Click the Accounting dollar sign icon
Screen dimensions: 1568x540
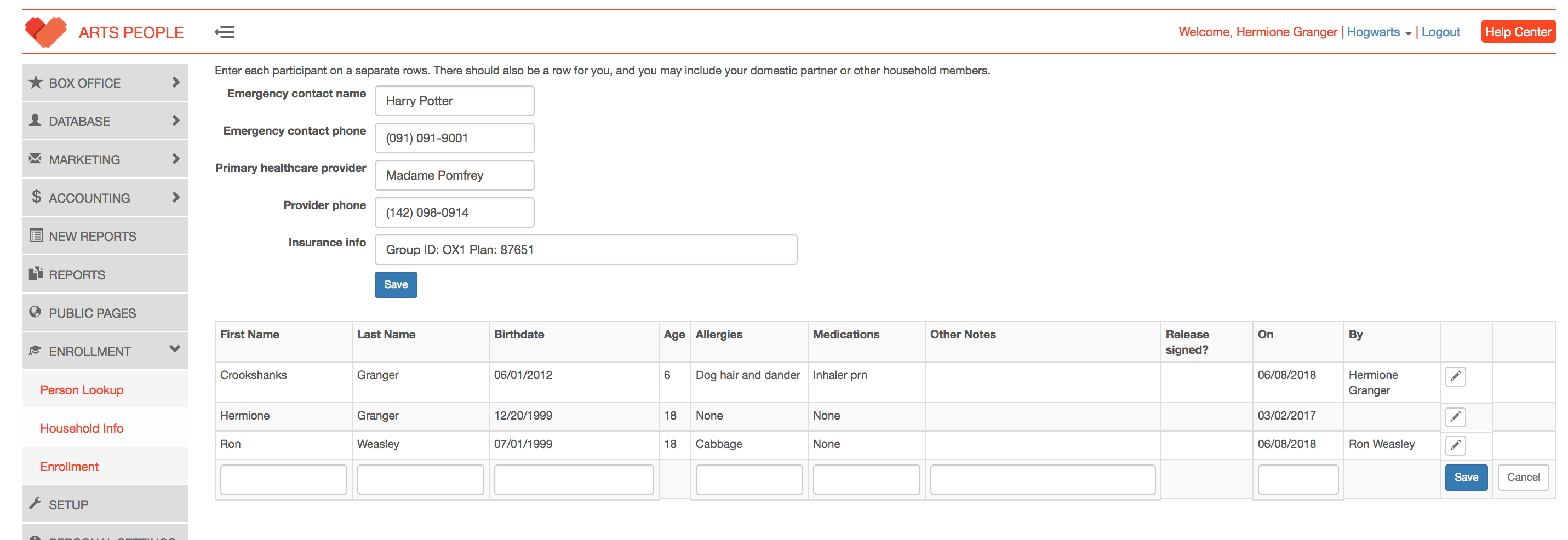(x=37, y=197)
